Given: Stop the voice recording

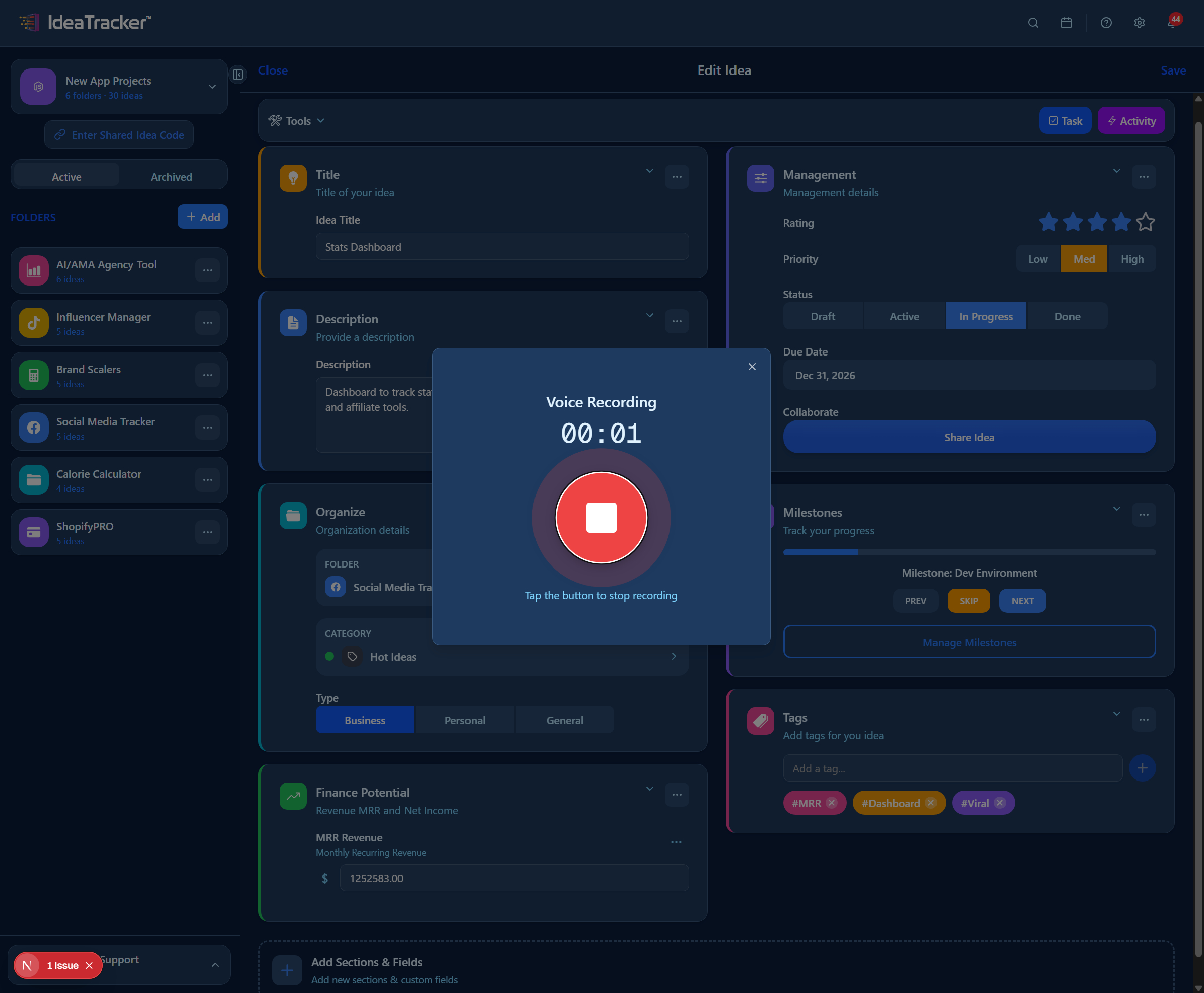Looking at the screenshot, I should pyautogui.click(x=601, y=517).
